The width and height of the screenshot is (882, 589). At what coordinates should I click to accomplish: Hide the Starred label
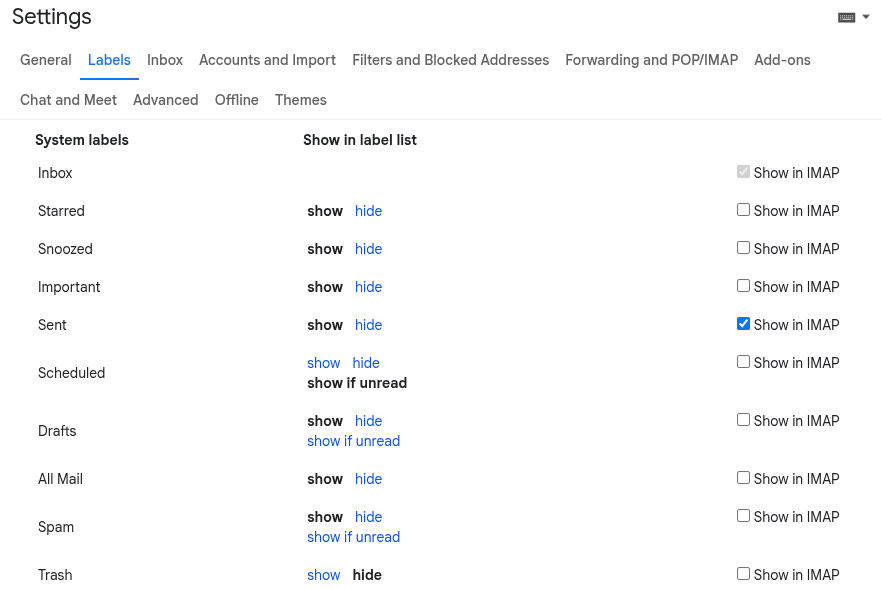coord(368,211)
